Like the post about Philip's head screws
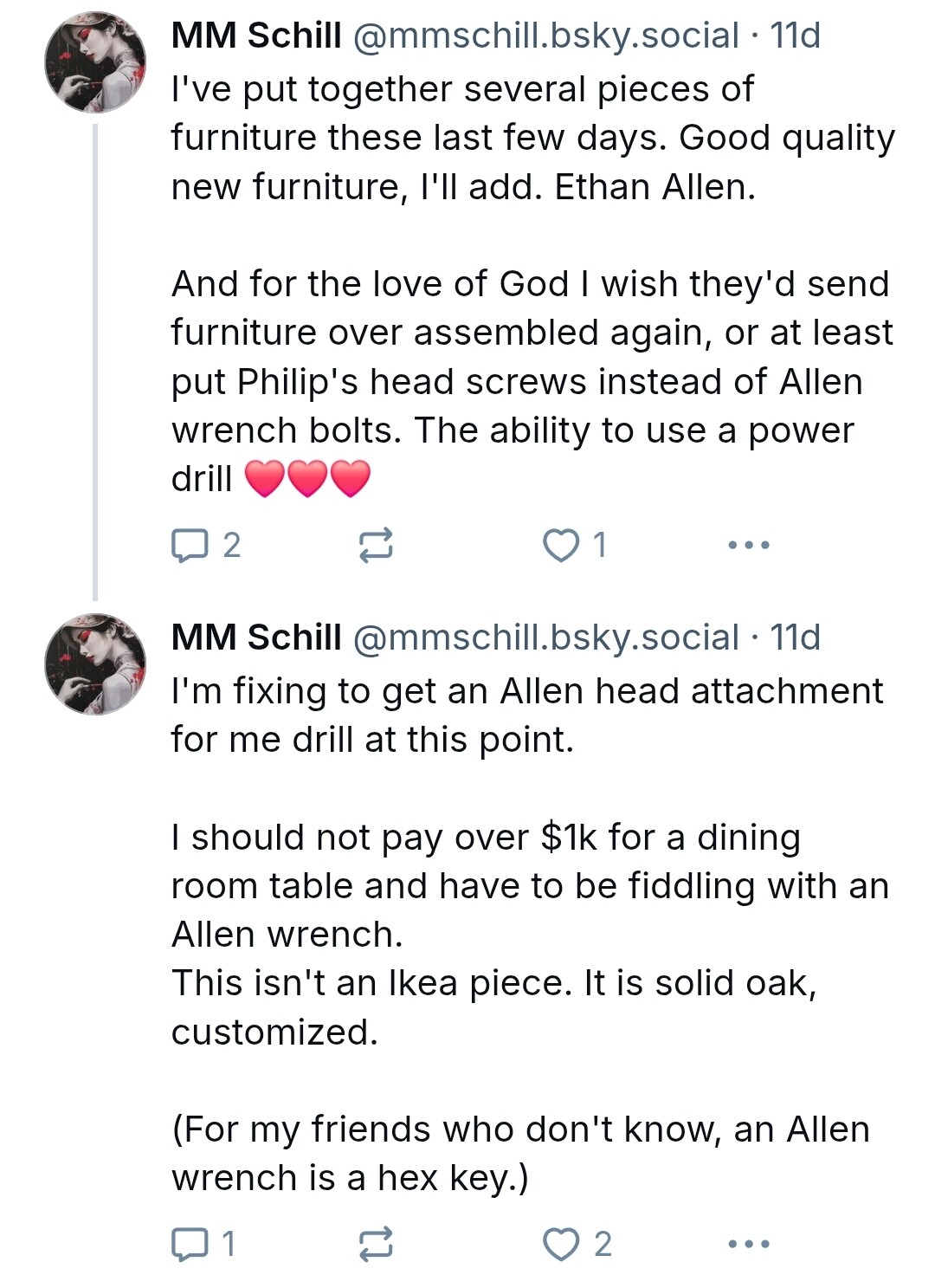The width and height of the screenshot is (935, 1288). click(x=561, y=546)
